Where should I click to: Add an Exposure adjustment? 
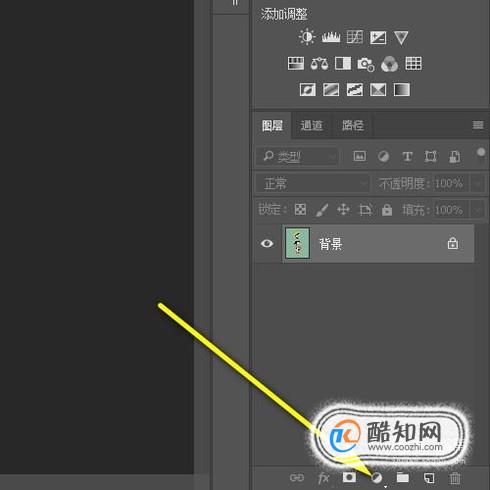[378, 38]
